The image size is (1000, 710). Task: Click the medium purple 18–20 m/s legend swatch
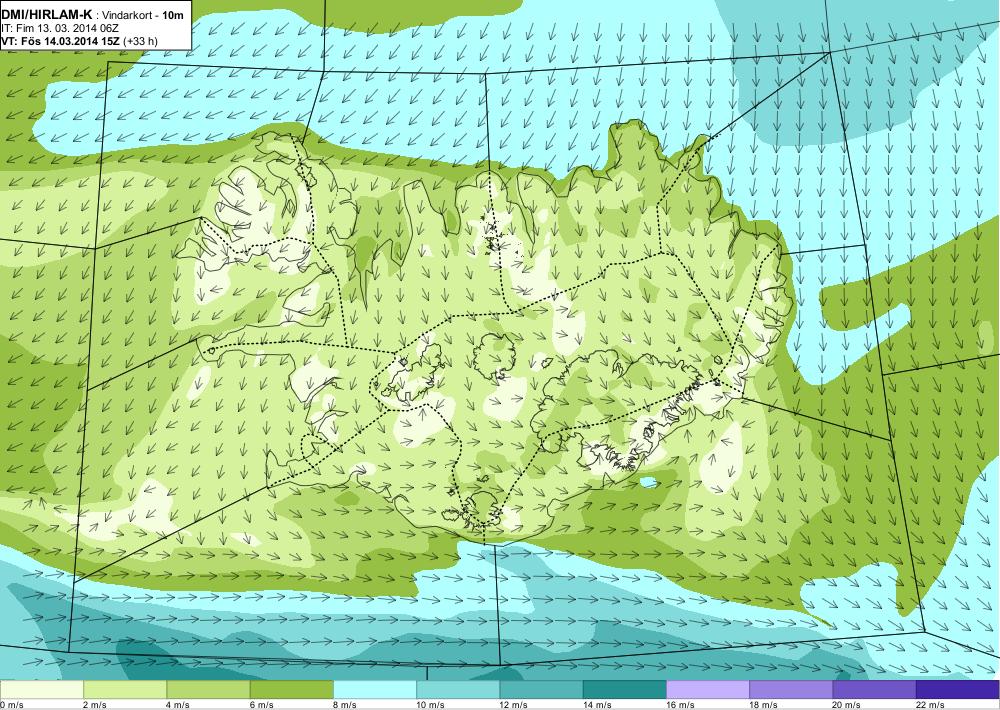tap(791, 690)
